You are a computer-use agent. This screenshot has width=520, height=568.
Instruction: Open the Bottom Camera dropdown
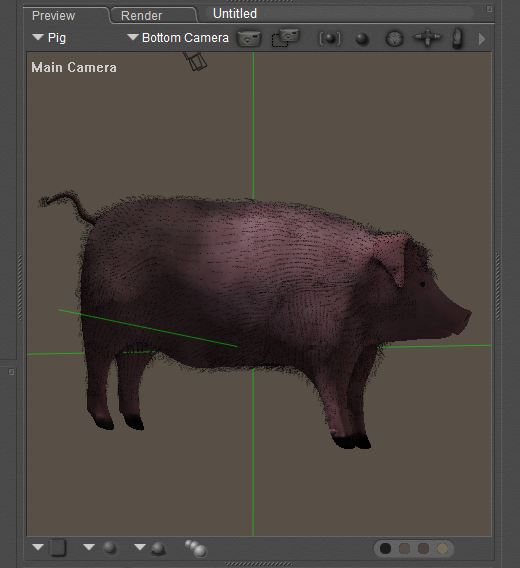[178, 38]
